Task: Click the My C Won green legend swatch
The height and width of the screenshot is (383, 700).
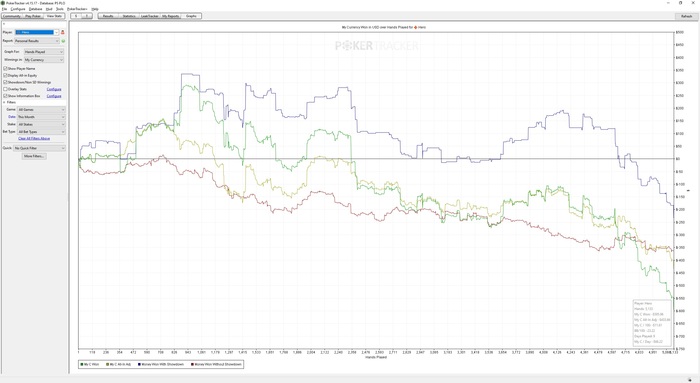Action: [x=82, y=364]
